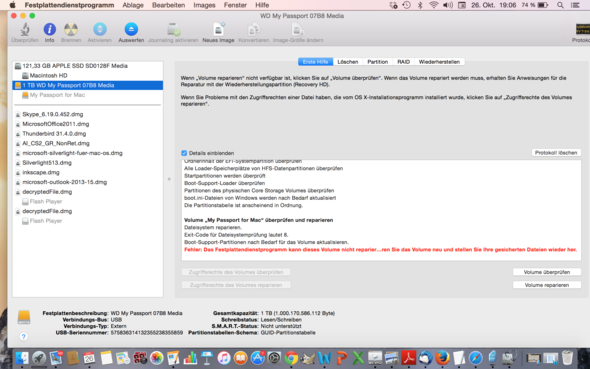Click the volume speaker menu icon
Screen dimensions: 590x369
click(448, 5)
